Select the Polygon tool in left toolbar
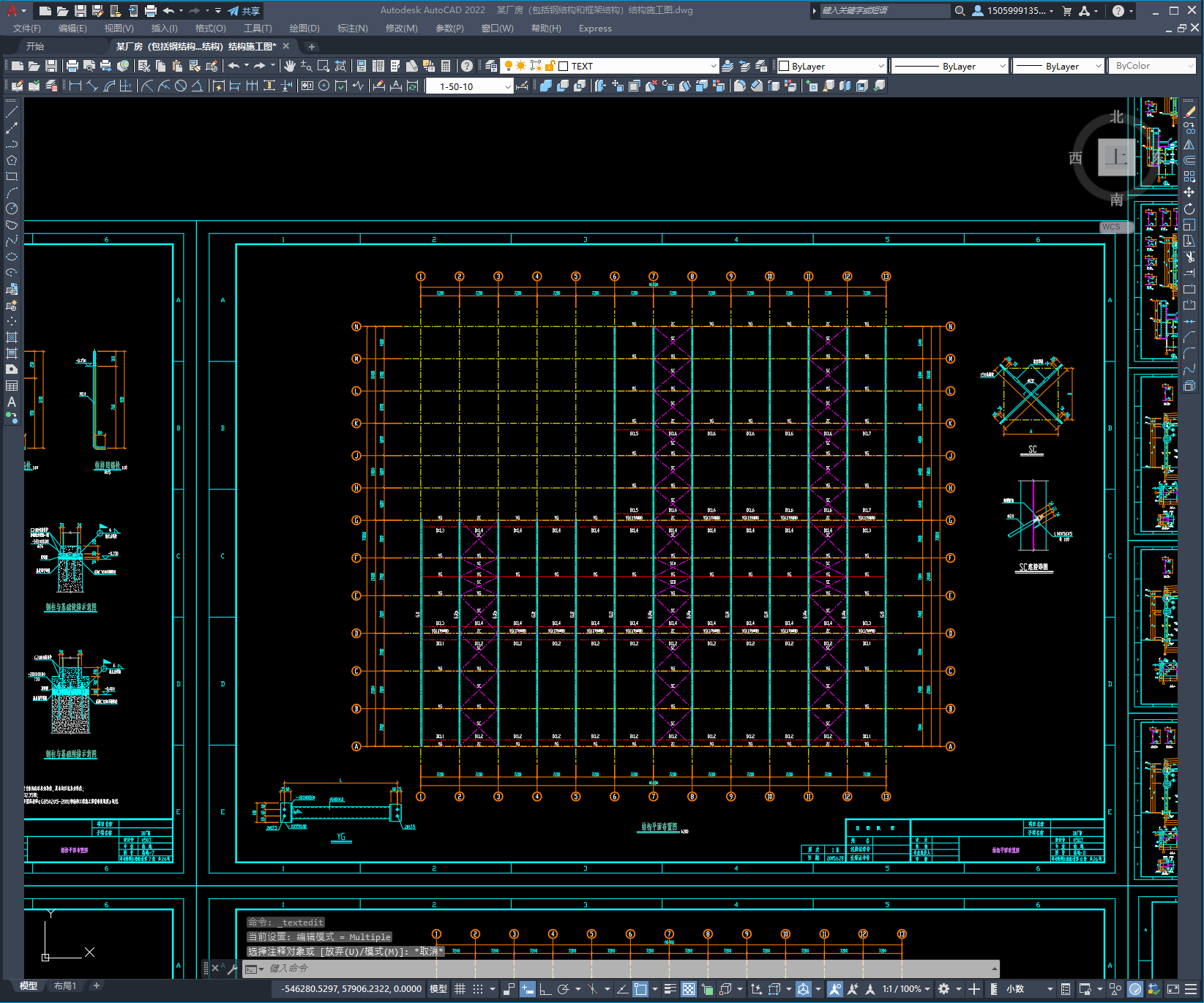The height and width of the screenshot is (1003, 1204). pyautogui.click(x=12, y=160)
